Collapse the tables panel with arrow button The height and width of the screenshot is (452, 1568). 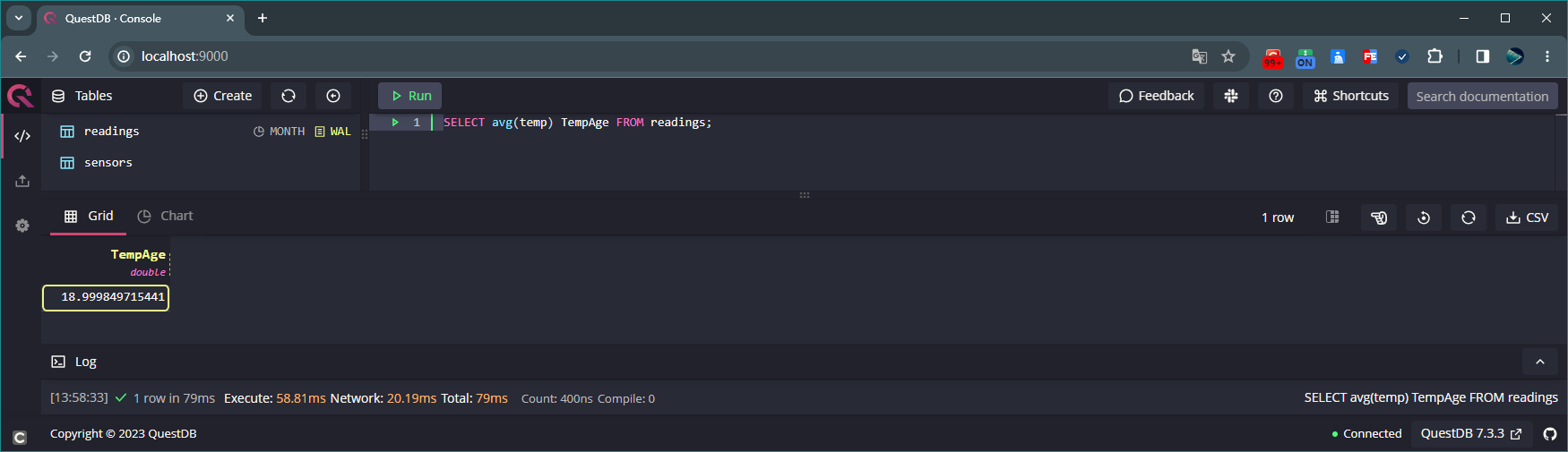click(x=333, y=96)
